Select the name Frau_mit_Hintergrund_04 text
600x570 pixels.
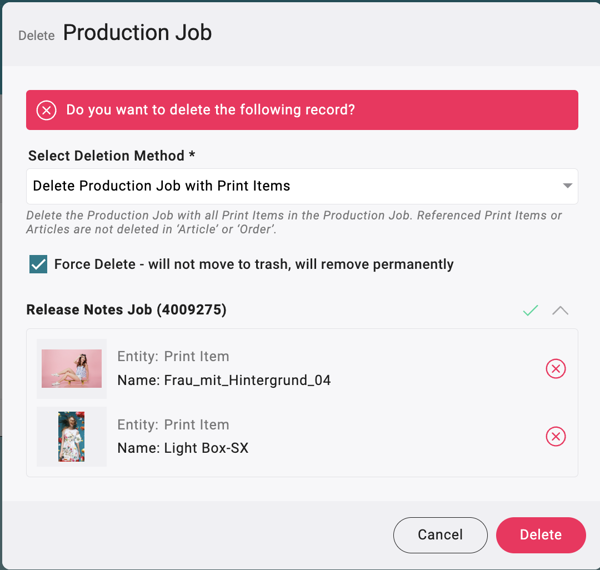[x=223, y=380]
